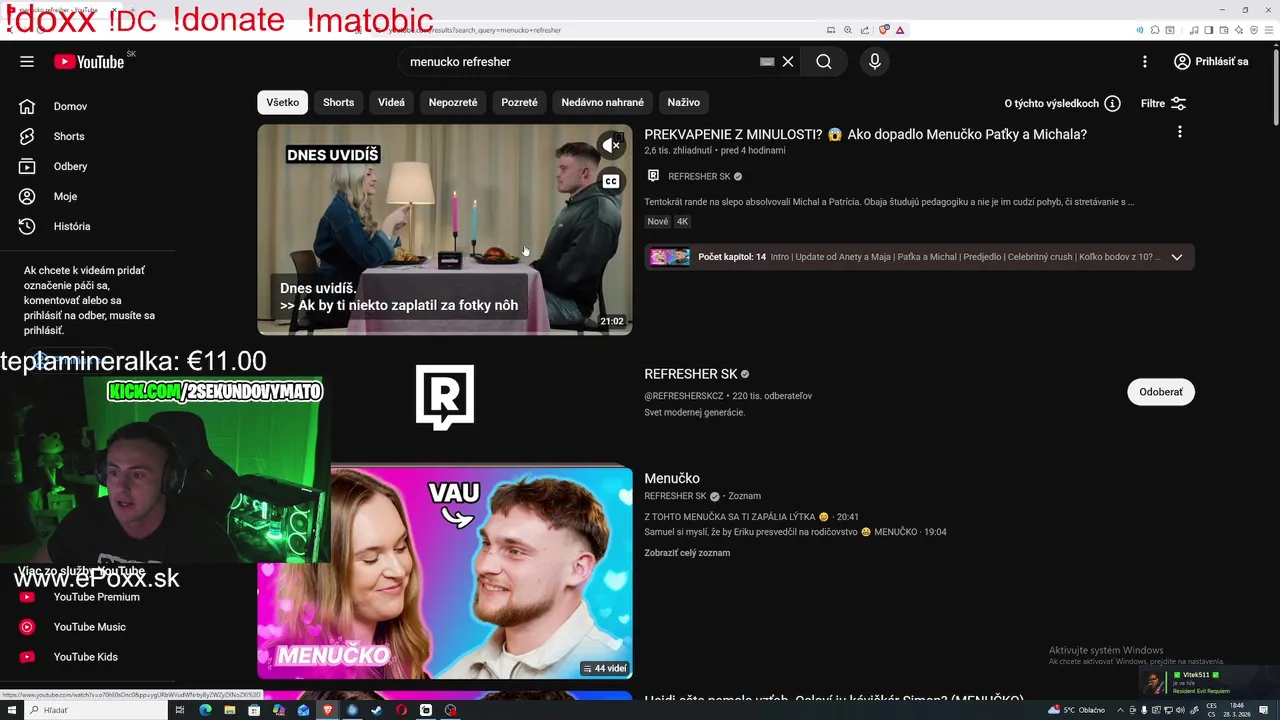Open Microsoft Edge from taskbar

205,710
